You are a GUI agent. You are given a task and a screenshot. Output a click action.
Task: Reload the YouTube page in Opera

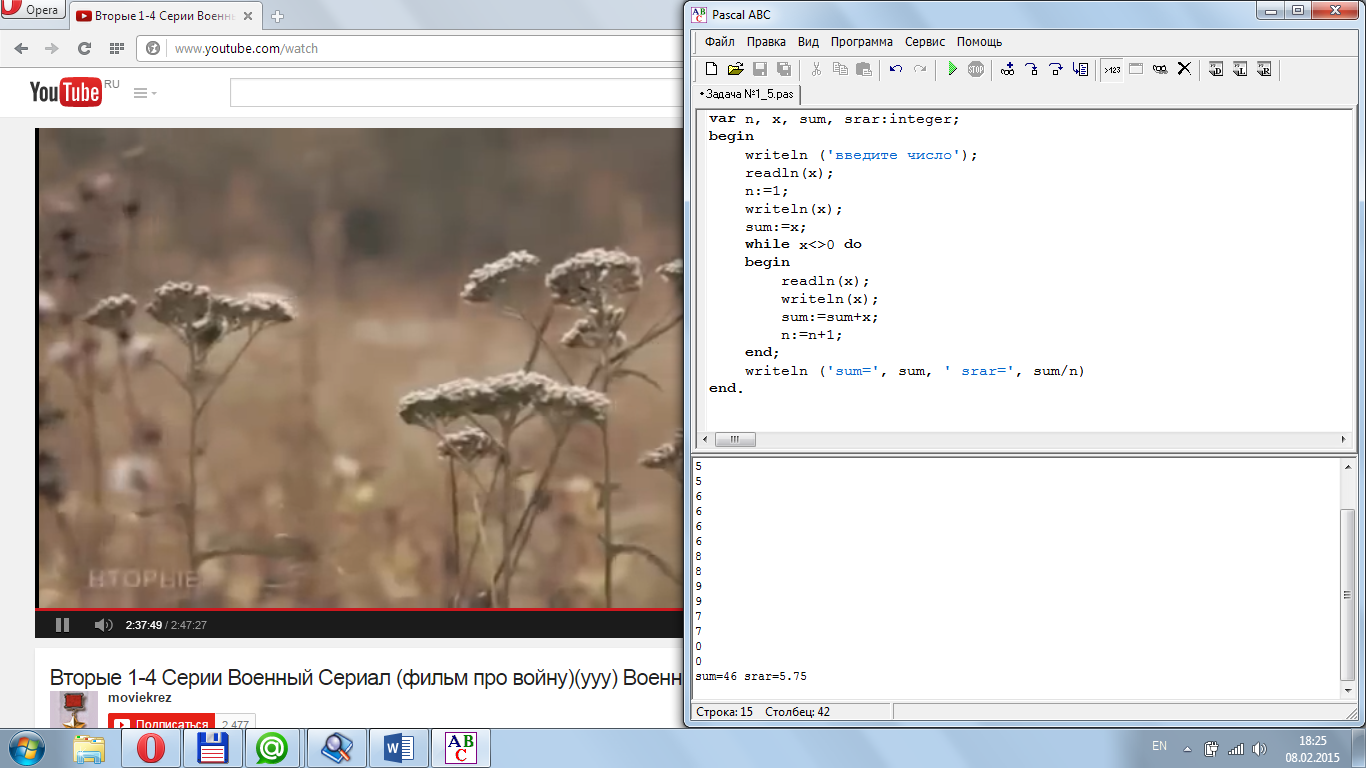coord(84,48)
